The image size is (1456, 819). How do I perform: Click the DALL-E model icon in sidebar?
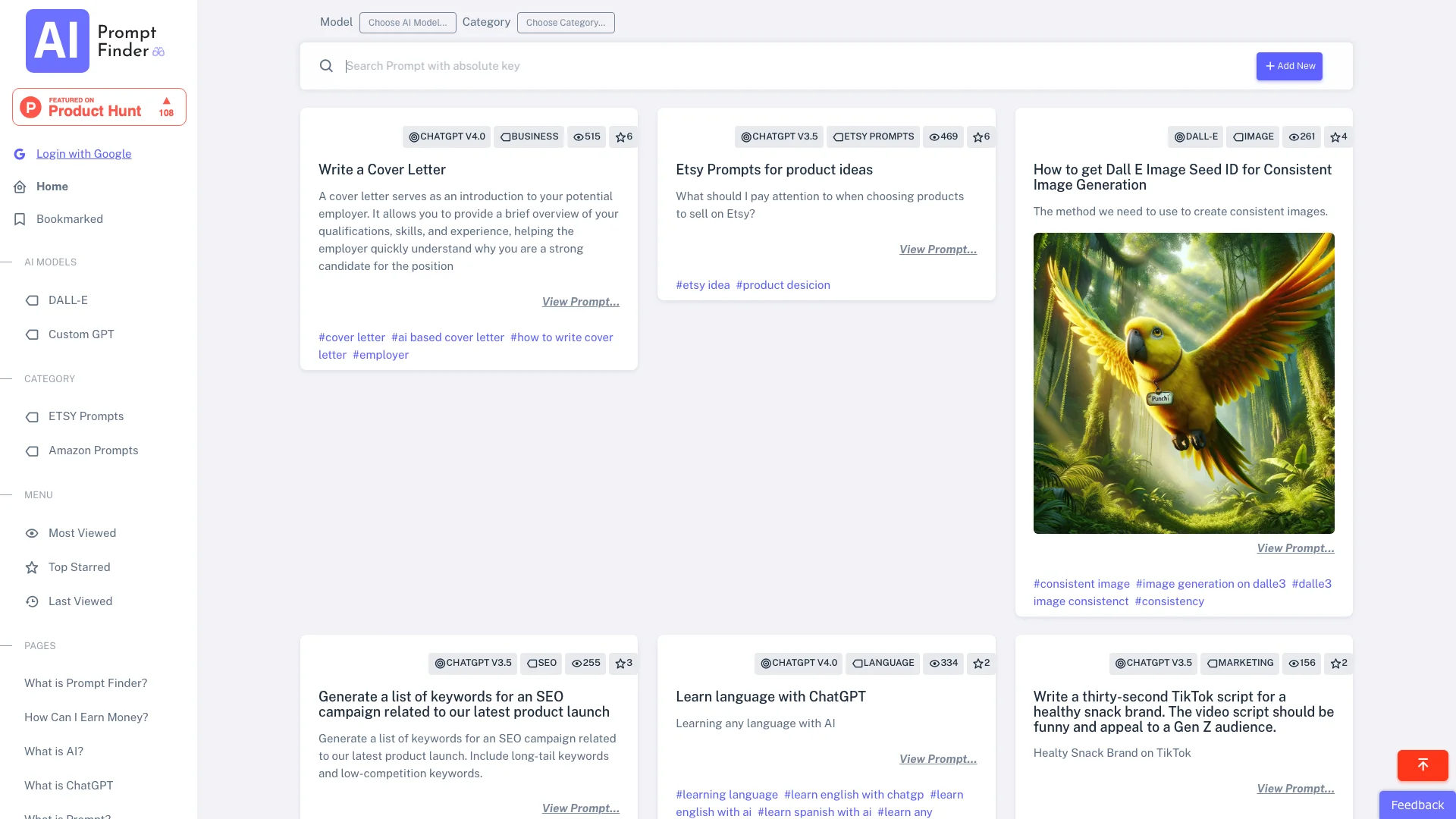32,300
